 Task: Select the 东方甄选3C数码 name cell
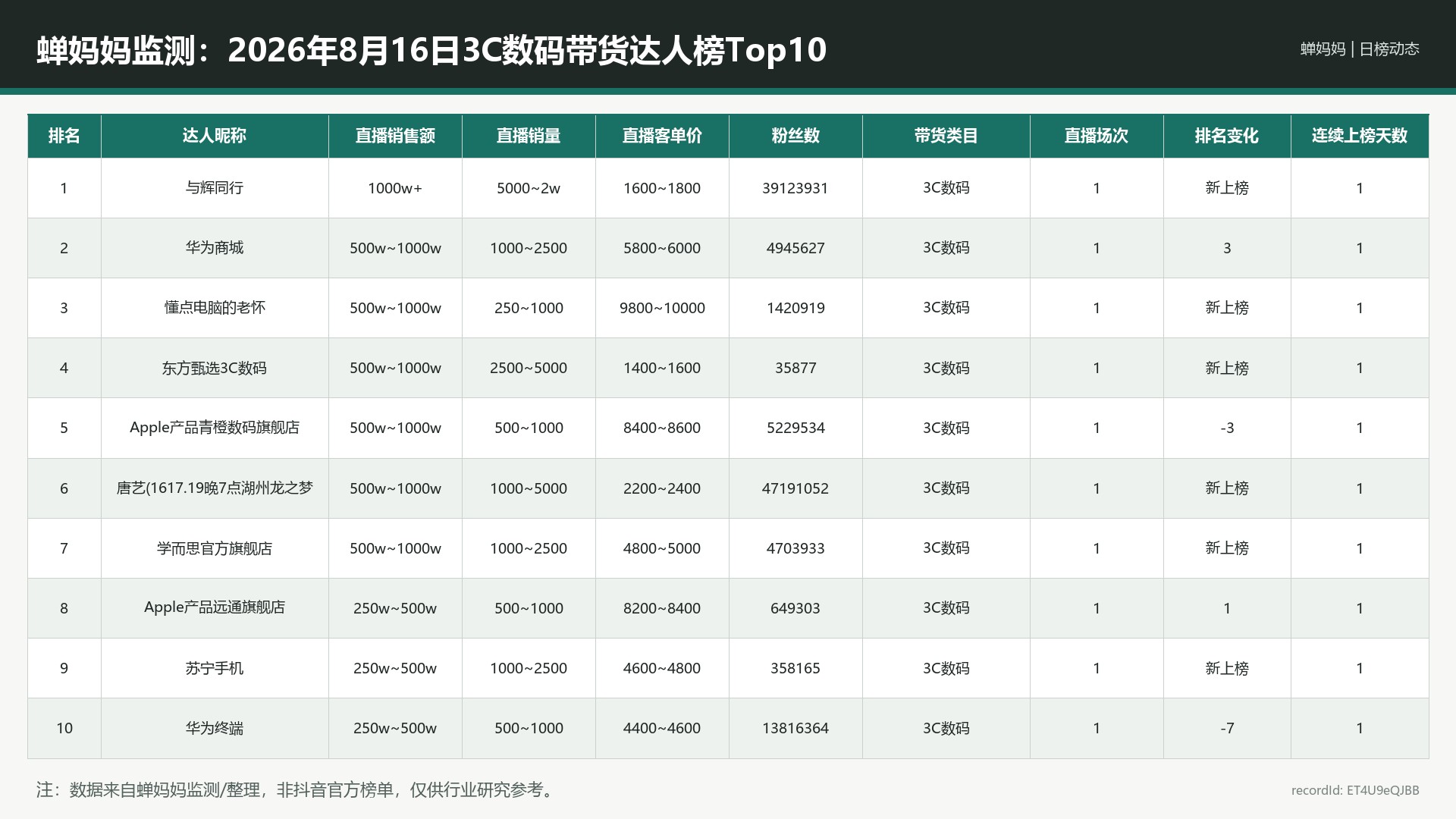point(215,368)
